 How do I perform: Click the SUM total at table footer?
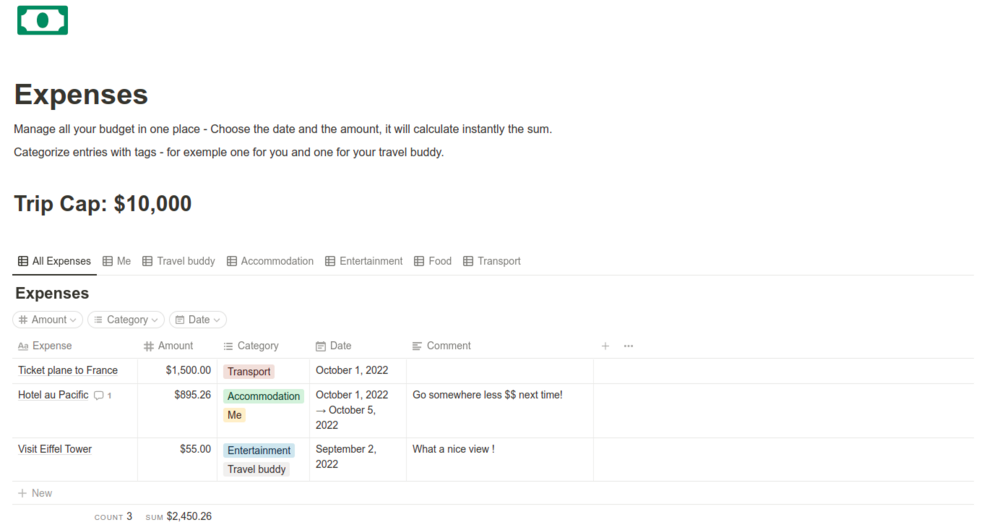pos(178,517)
